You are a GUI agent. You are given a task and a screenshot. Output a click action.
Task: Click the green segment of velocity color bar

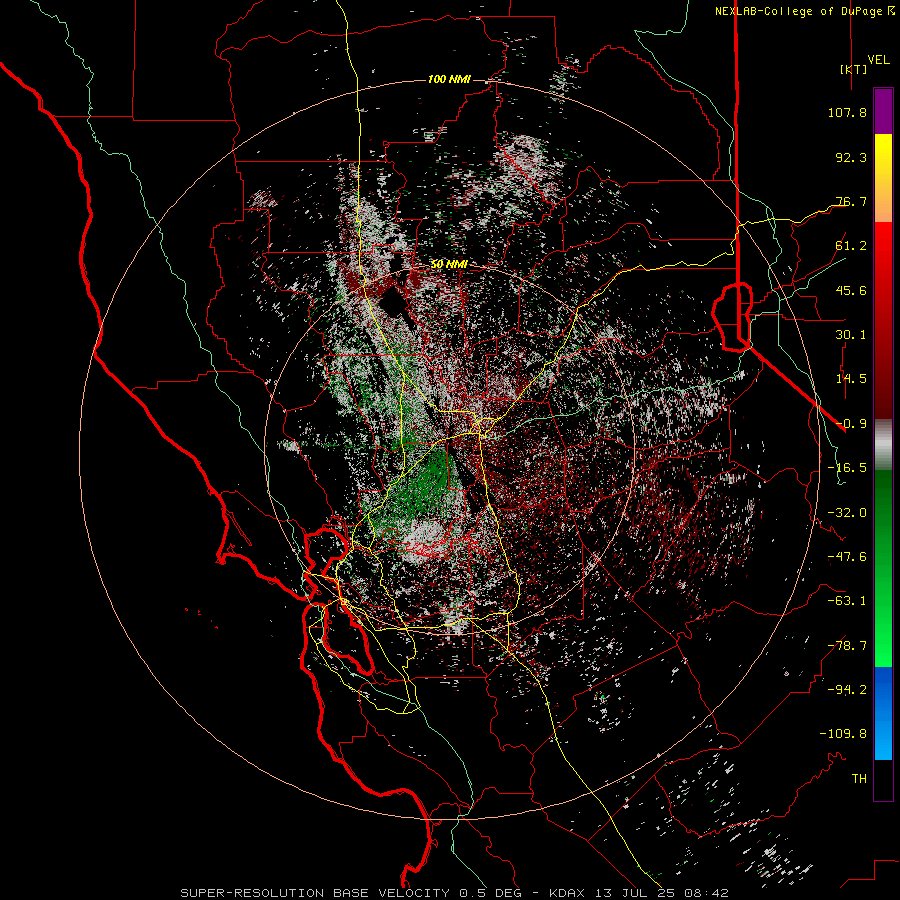pyautogui.click(x=883, y=568)
